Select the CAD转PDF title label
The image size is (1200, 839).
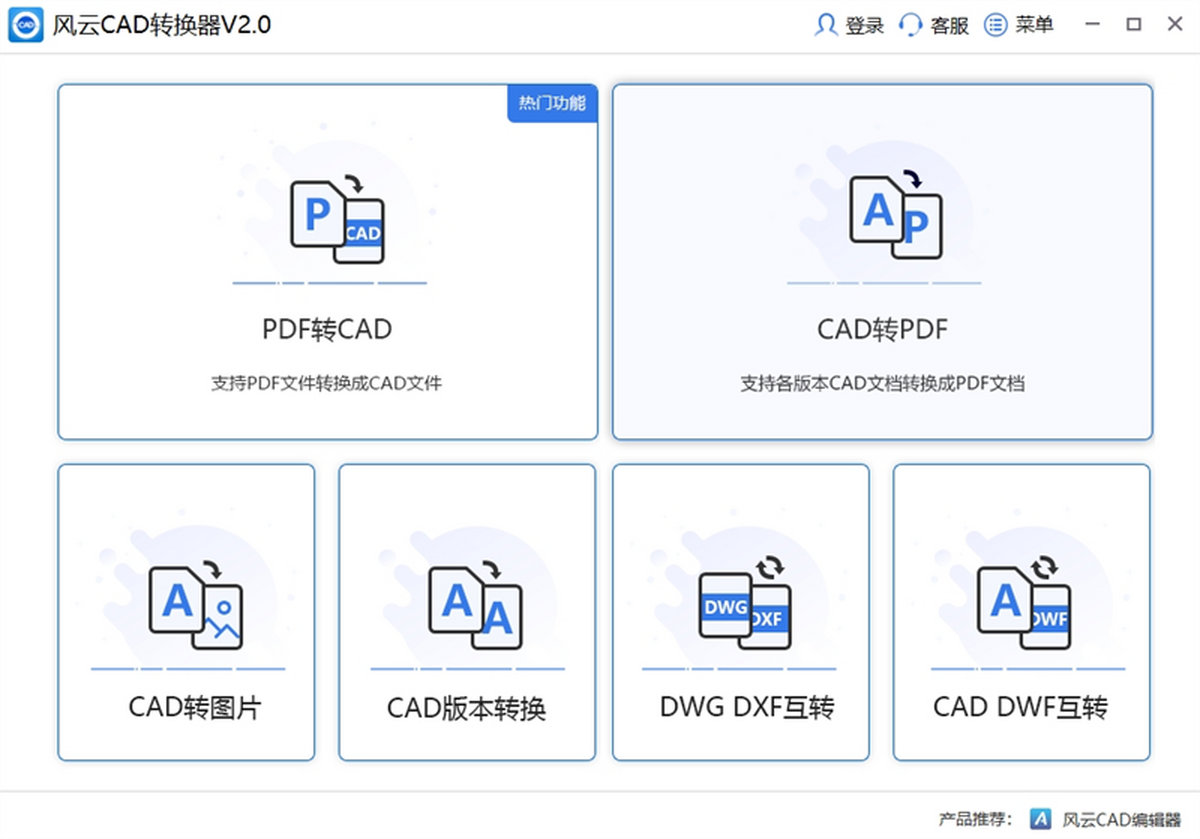[x=882, y=329]
